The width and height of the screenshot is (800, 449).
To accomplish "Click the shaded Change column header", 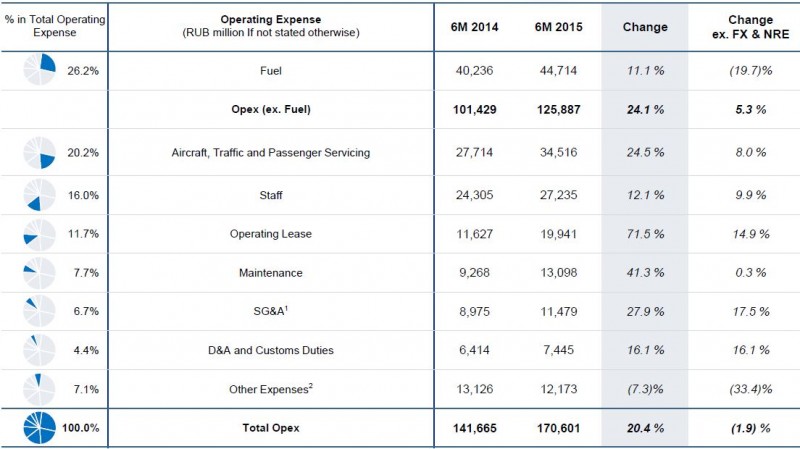I will coord(644,27).
